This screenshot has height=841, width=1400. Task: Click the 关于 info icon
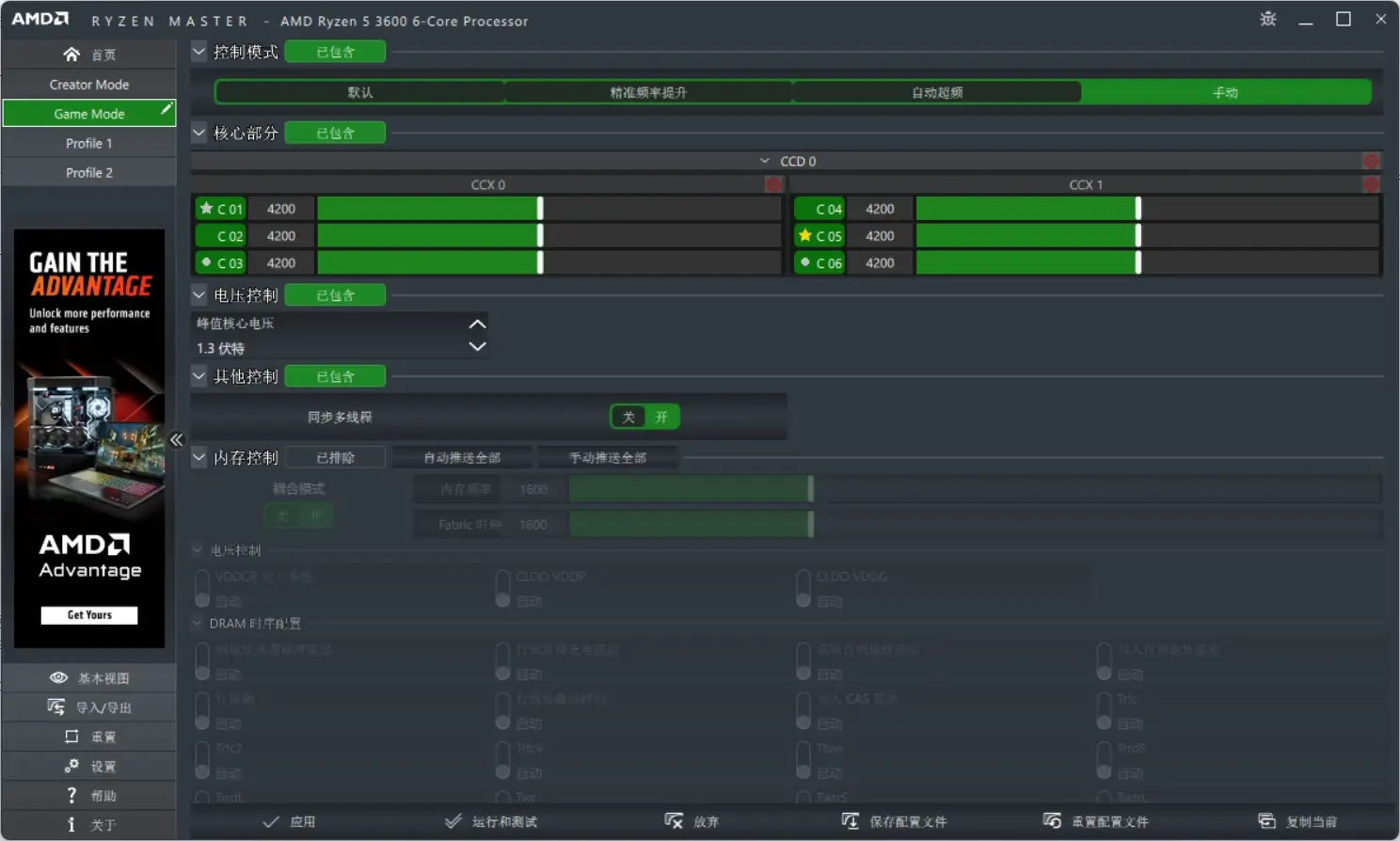coord(72,825)
